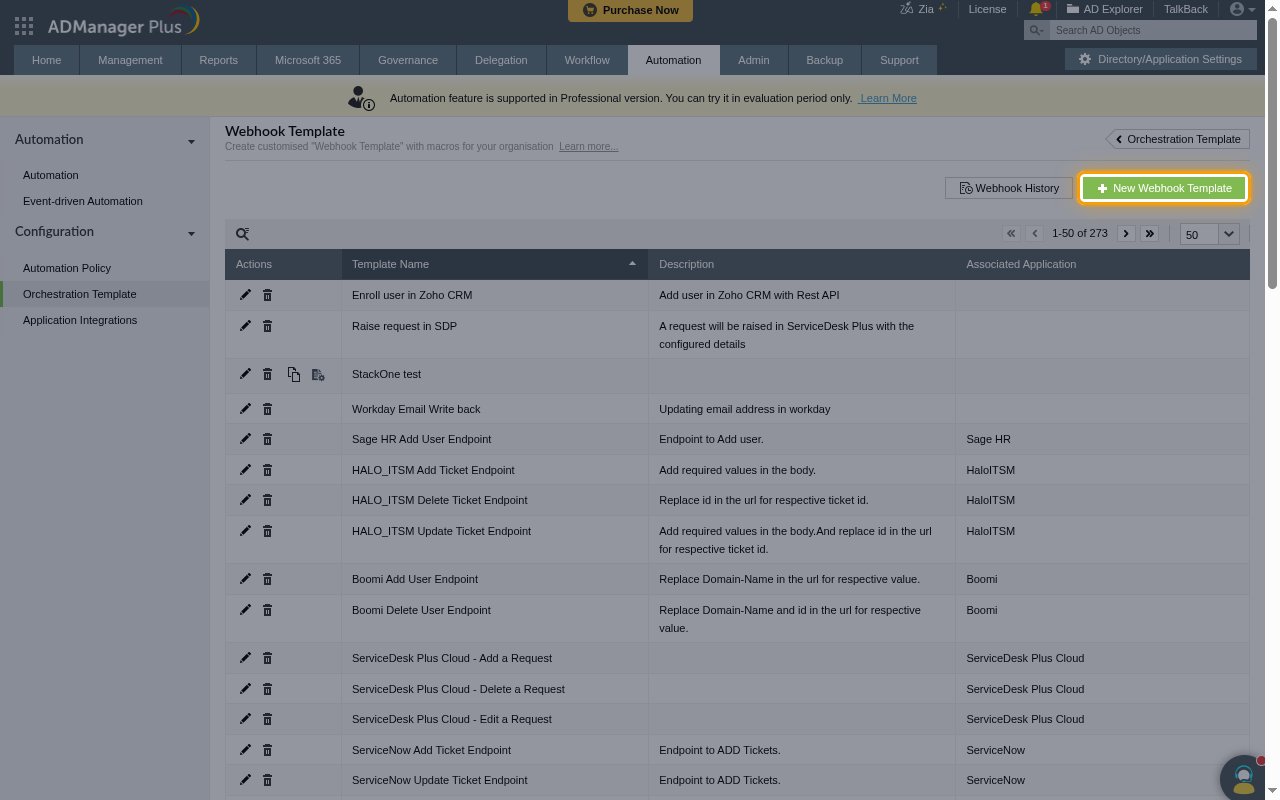Click the settings-page icon in StackOne test row
The height and width of the screenshot is (800, 1280).
(318, 374)
